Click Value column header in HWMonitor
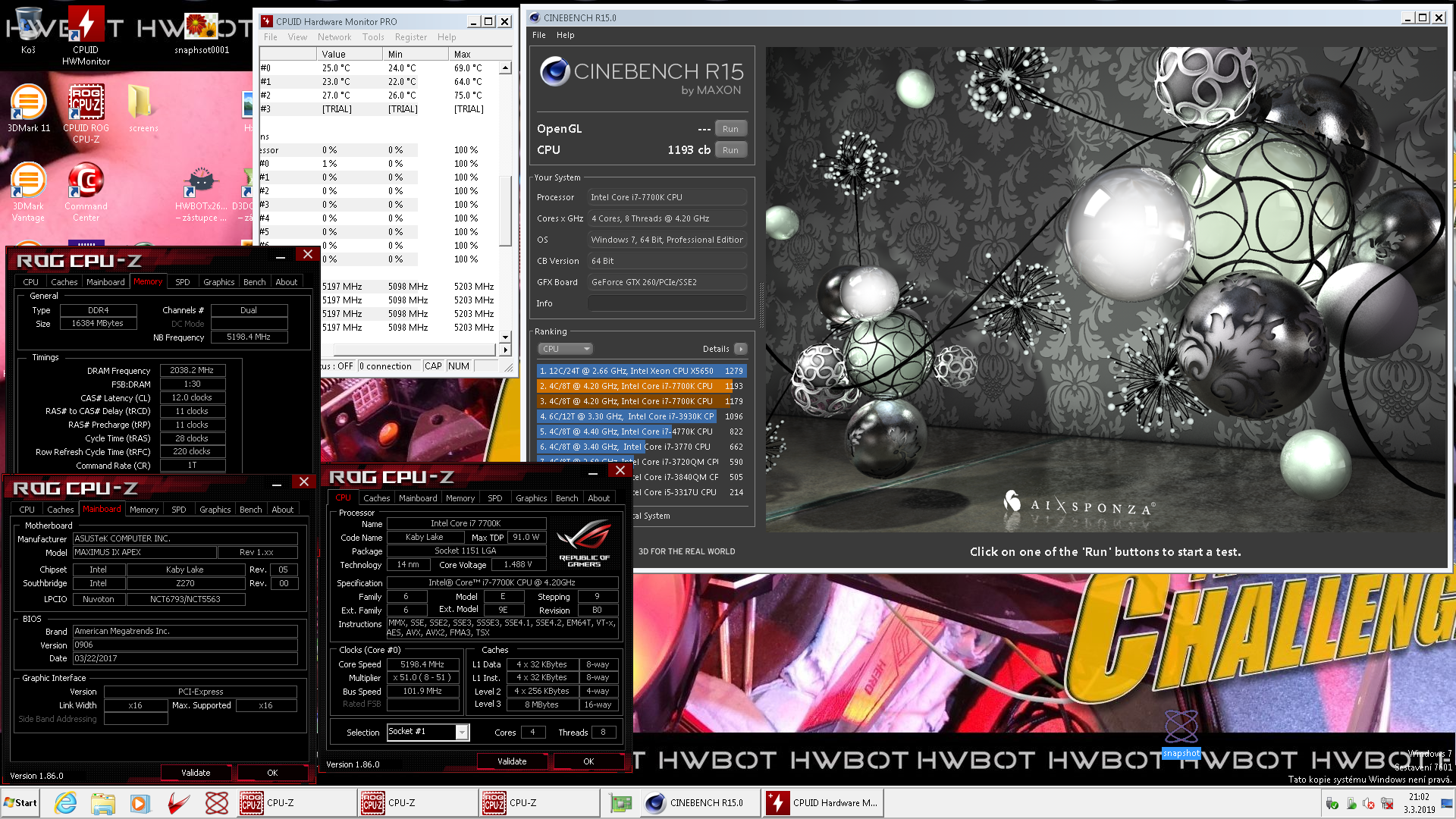This screenshot has width=1456, height=819. point(350,54)
